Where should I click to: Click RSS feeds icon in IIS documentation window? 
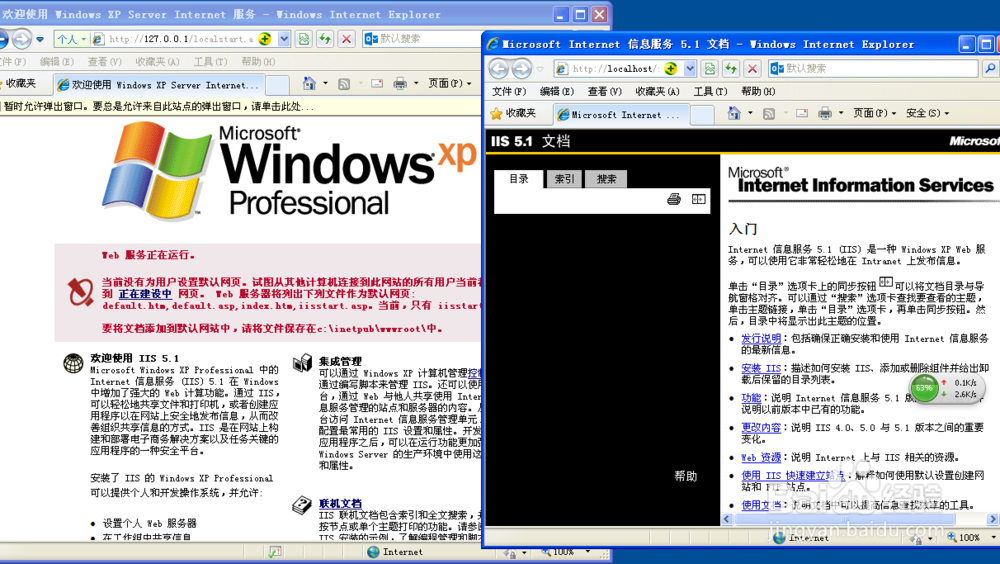pos(769,114)
